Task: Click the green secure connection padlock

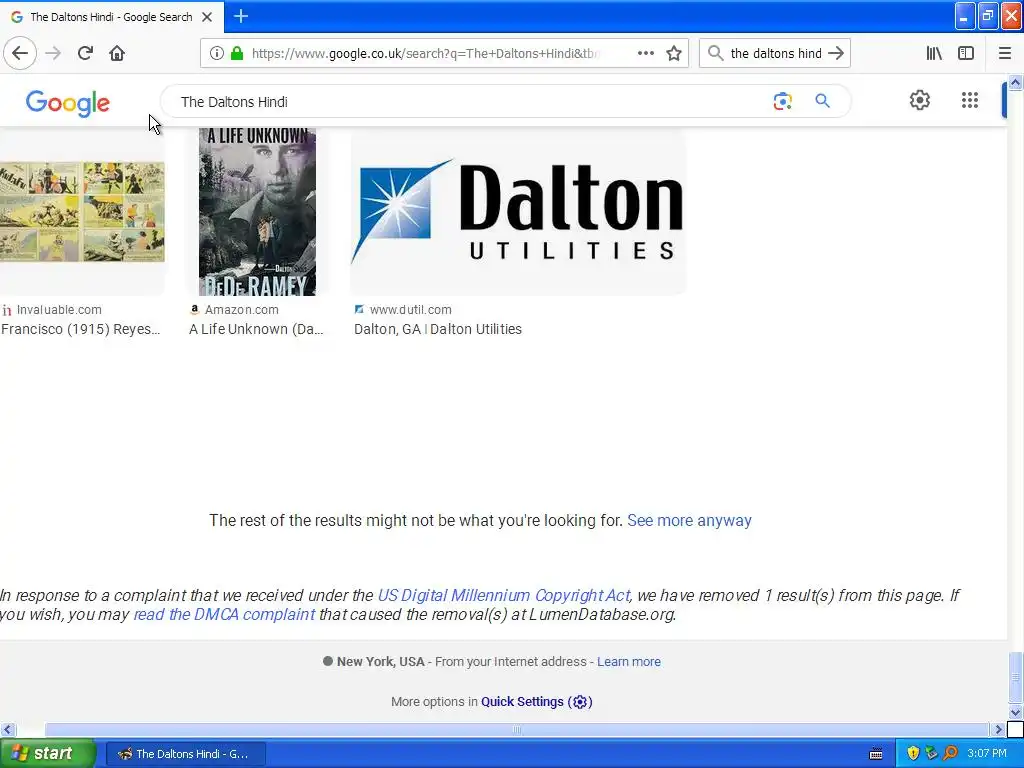Action: click(x=237, y=54)
